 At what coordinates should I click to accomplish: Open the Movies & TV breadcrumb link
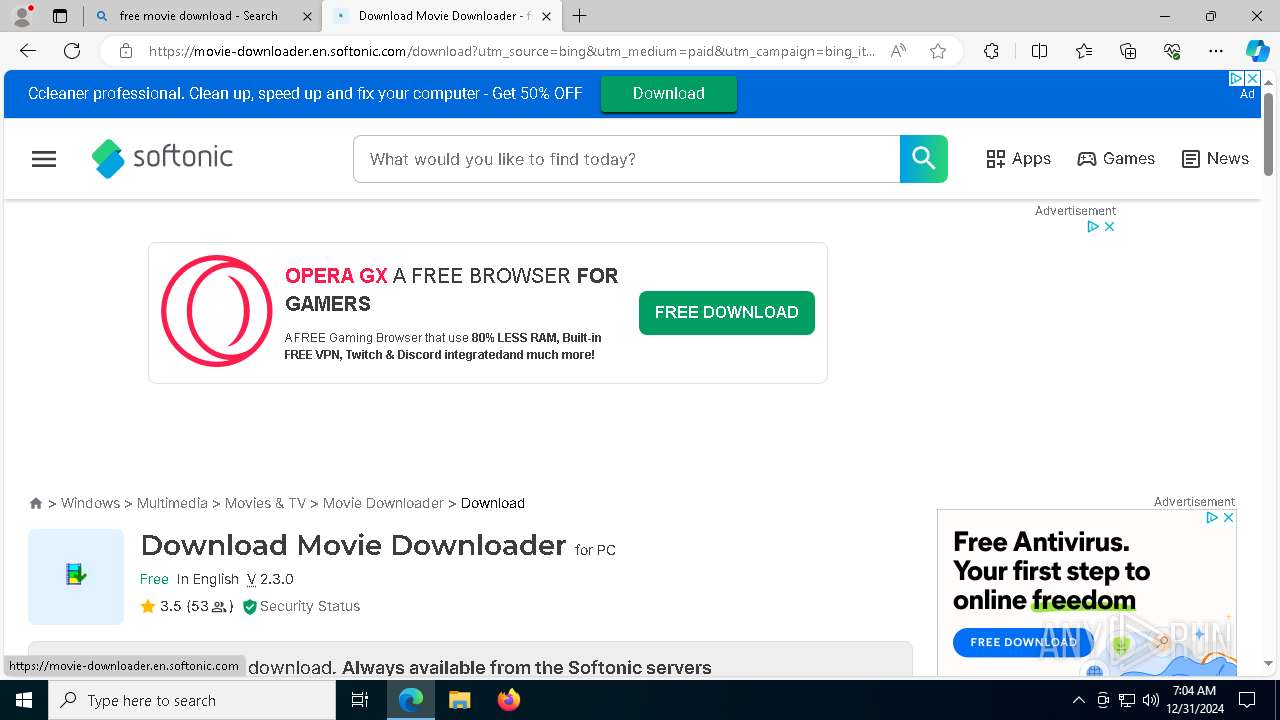click(x=265, y=503)
